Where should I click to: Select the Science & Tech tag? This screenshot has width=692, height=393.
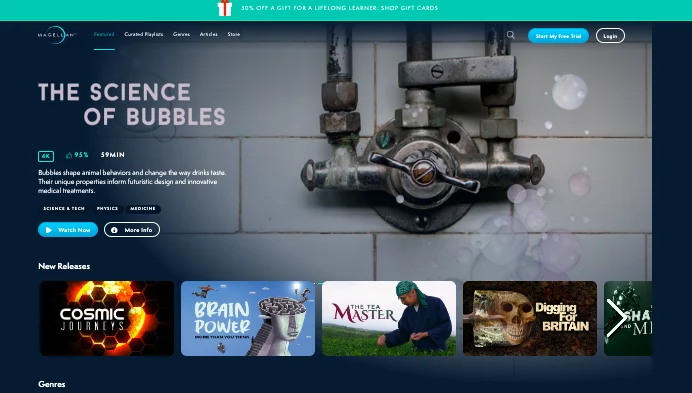pyautogui.click(x=64, y=208)
